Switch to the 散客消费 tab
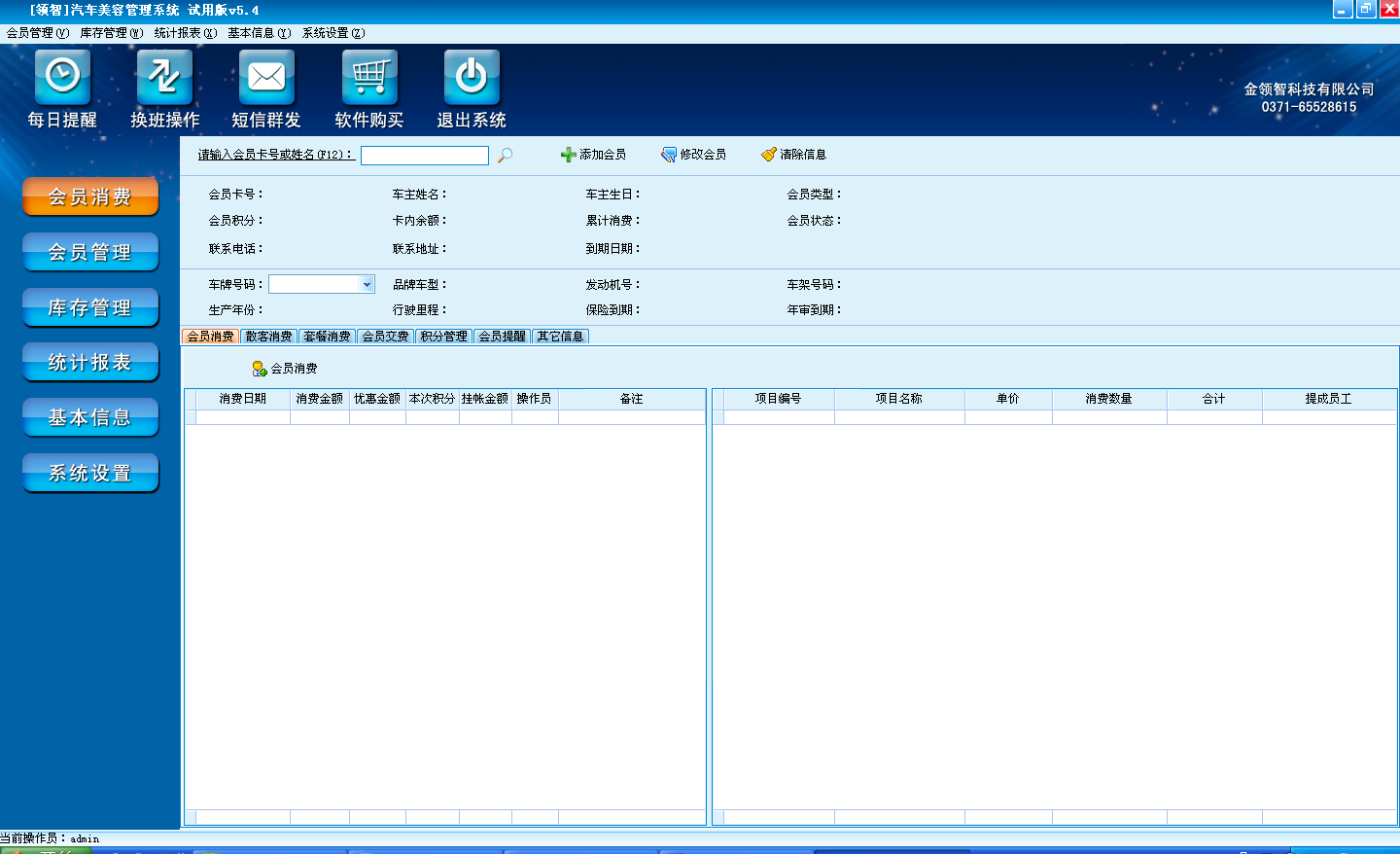Image resolution: width=1400 pixels, height=854 pixels. point(269,337)
